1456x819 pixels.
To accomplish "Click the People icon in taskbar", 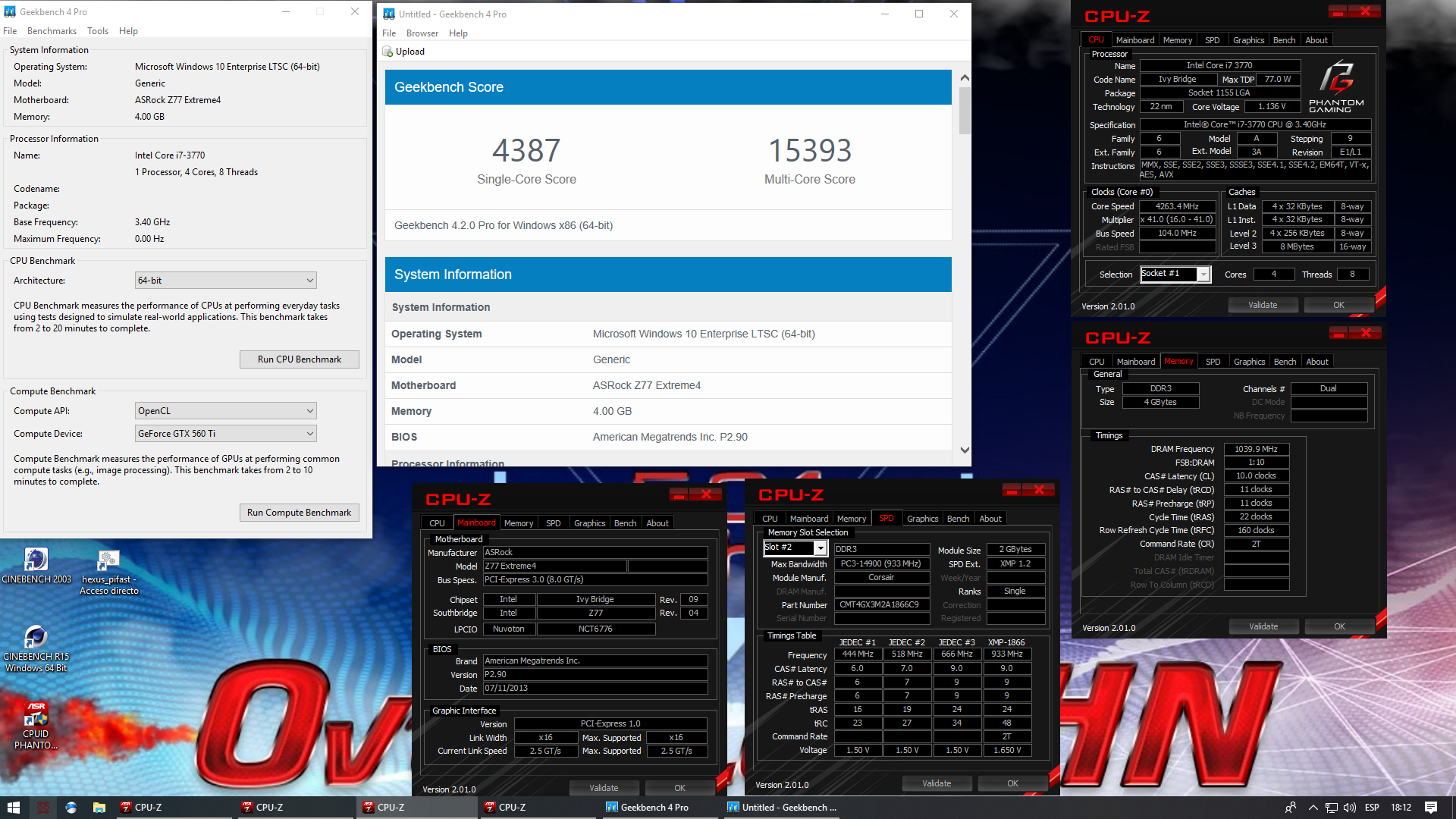I will tap(1291, 808).
